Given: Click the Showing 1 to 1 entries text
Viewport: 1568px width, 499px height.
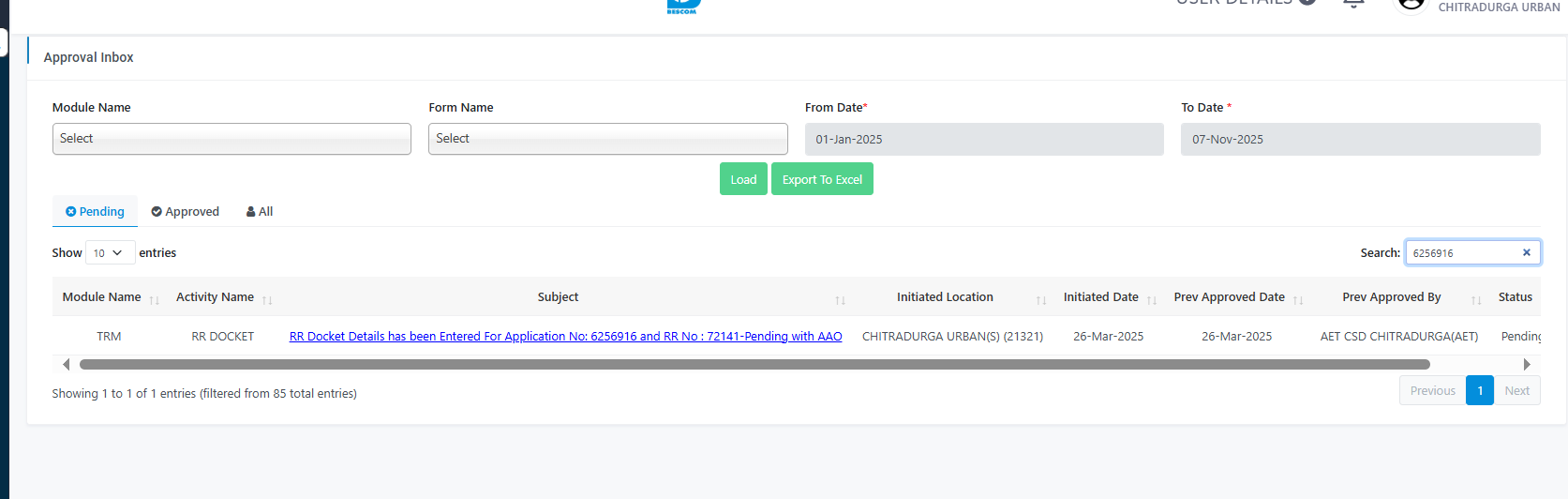Looking at the screenshot, I should pos(204,393).
